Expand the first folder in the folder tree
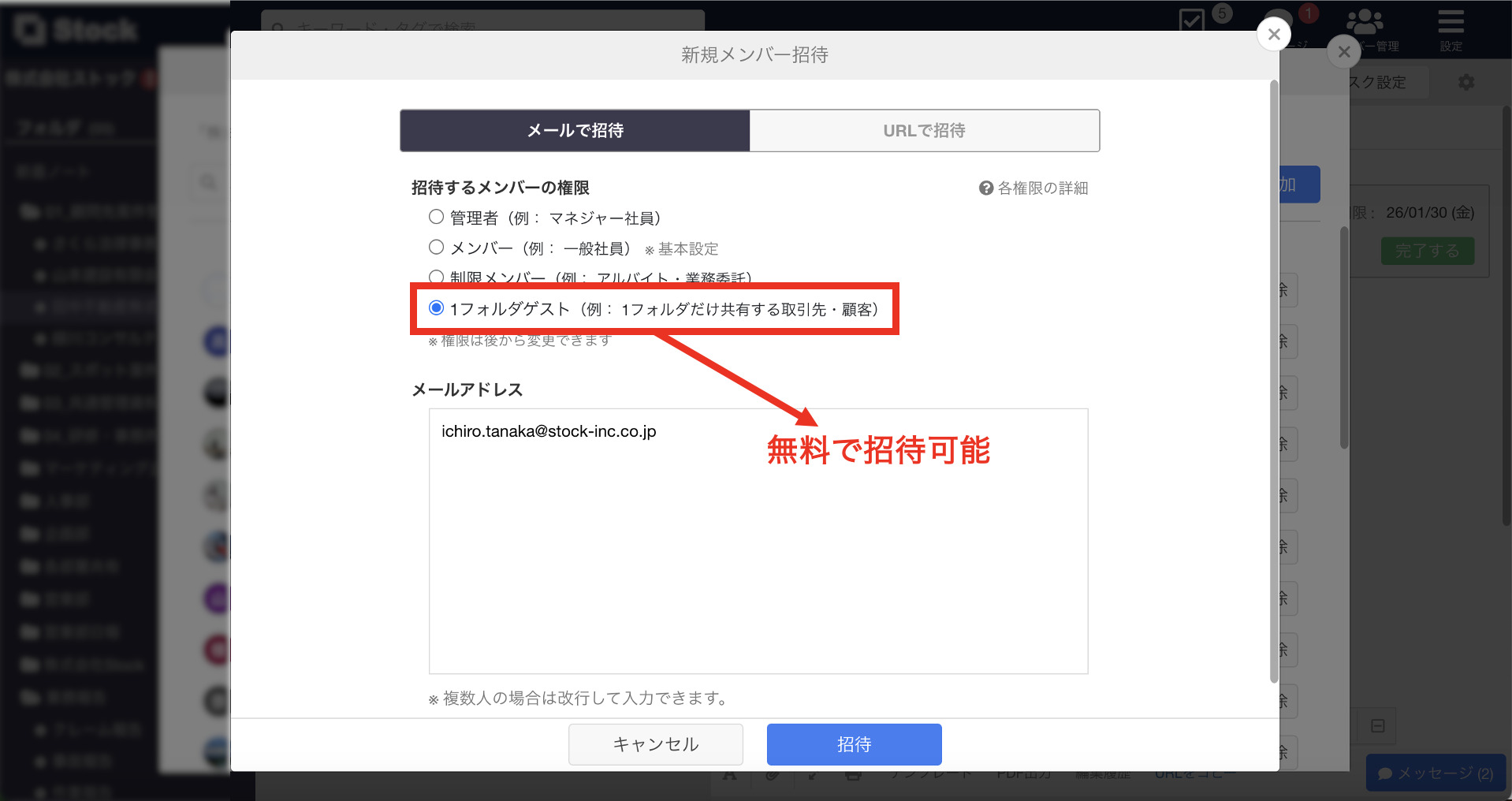Screen dimensions: 1512x801 click(x=32, y=210)
